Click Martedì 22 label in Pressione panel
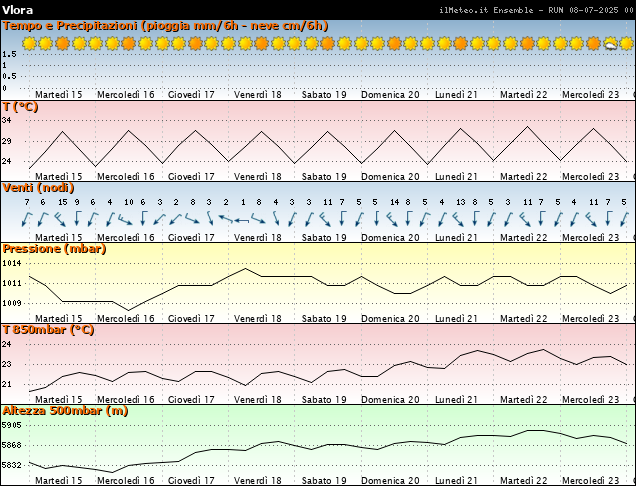 [523, 318]
